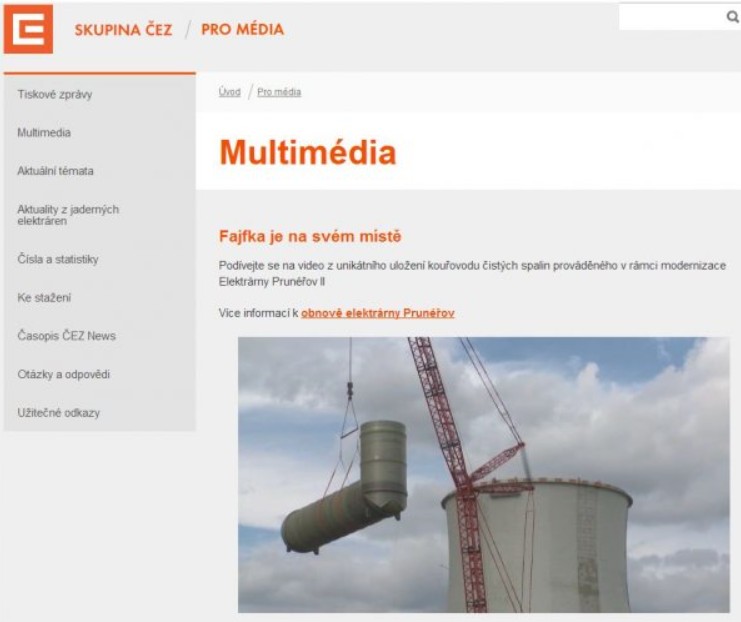The height and width of the screenshot is (622, 741).
Task: Open Aktuality z jaderných elektráren
Action: pos(68,215)
